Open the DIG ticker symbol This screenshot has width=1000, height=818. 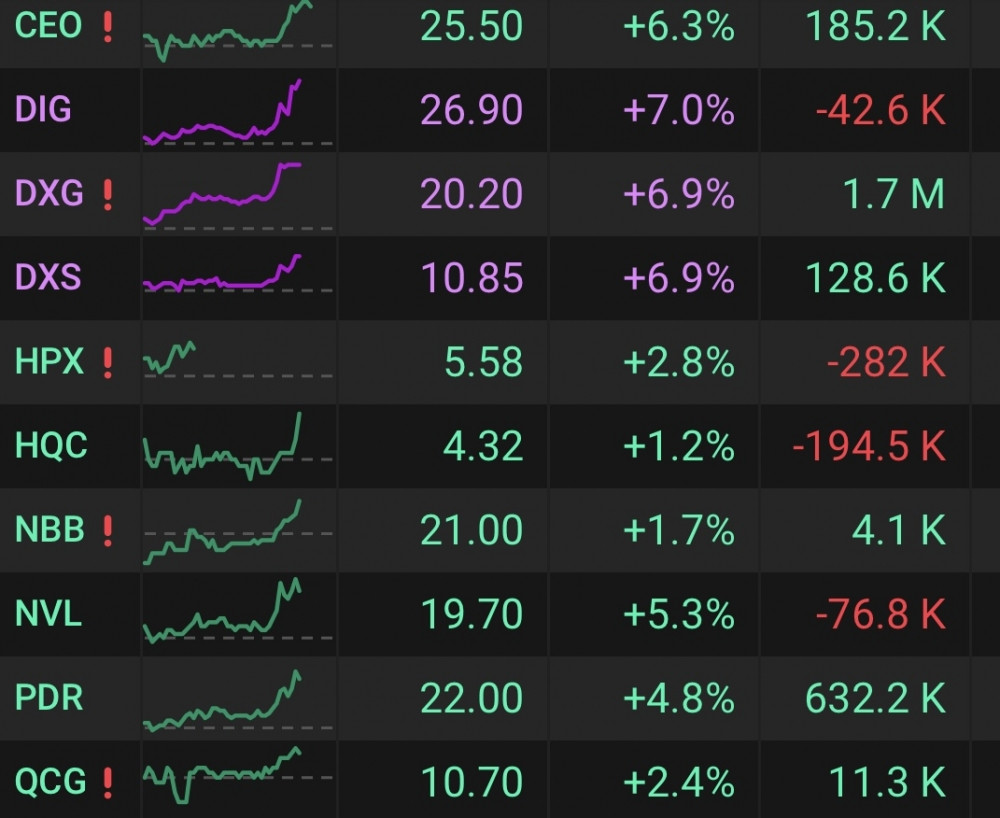43,110
